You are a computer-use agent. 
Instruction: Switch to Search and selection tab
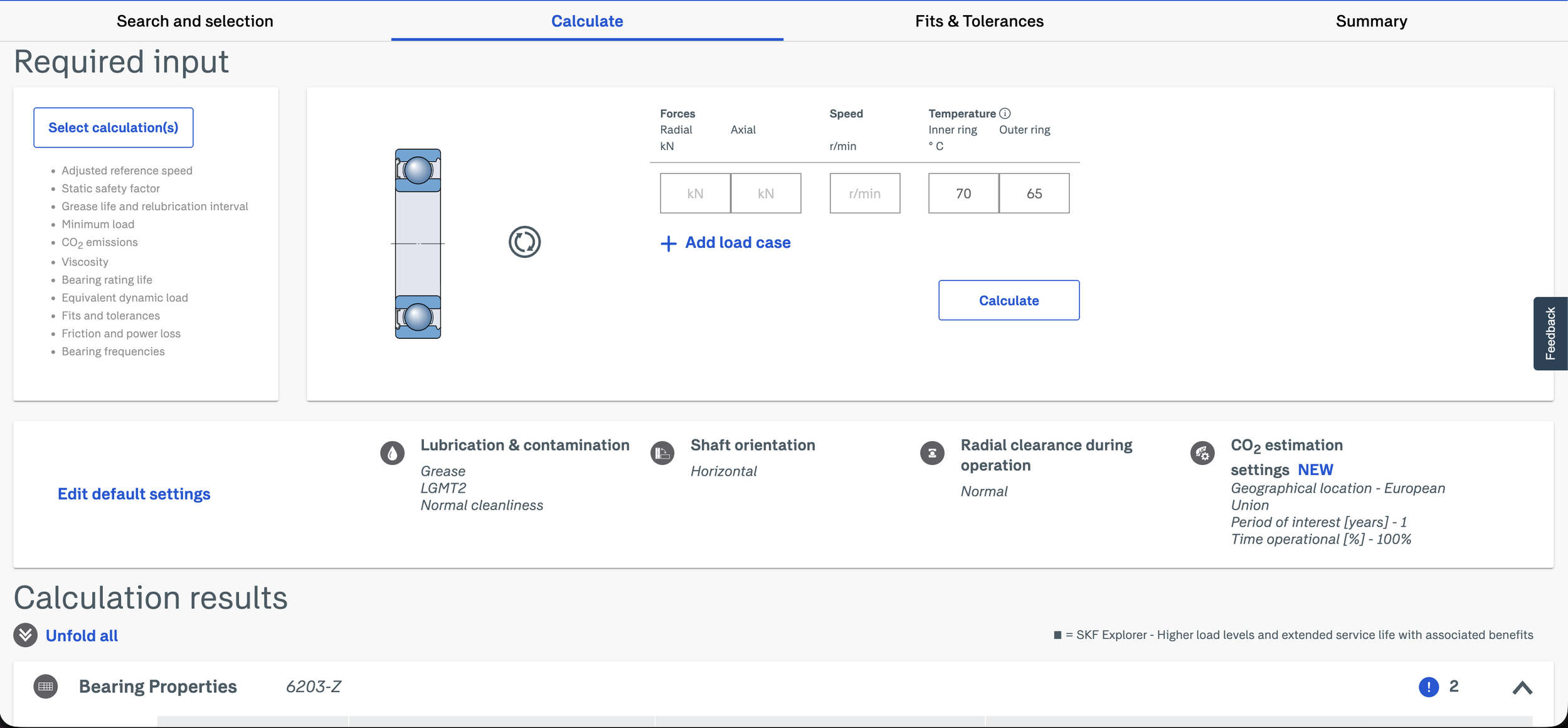coord(195,21)
